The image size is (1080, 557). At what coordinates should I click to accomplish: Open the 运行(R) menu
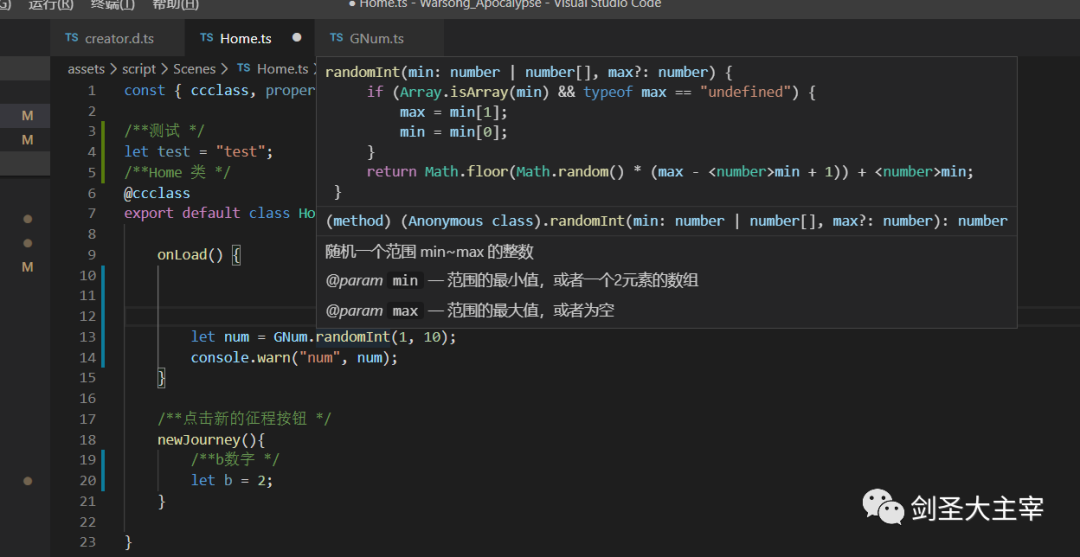(x=51, y=4)
